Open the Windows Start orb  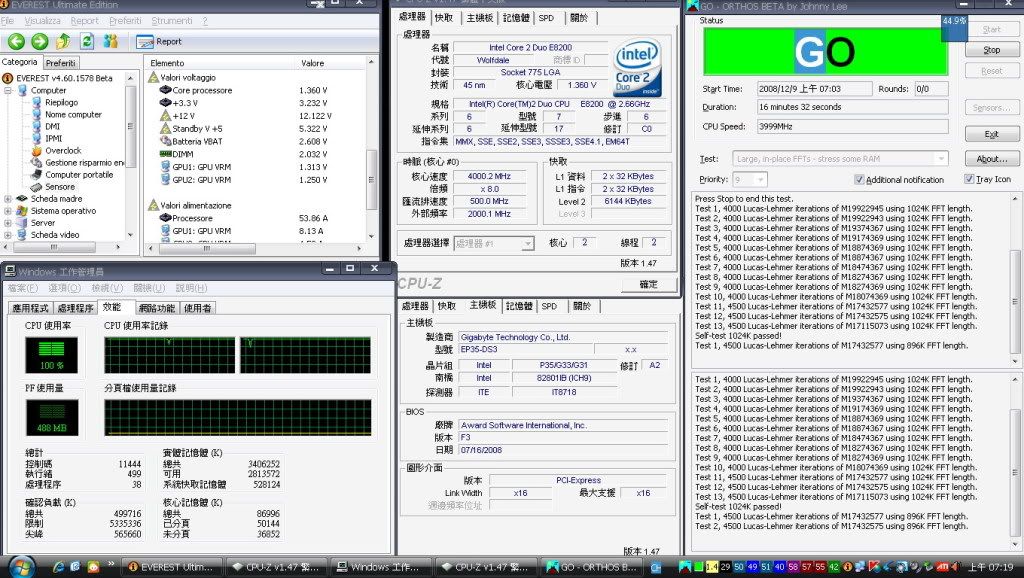click(x=21, y=566)
